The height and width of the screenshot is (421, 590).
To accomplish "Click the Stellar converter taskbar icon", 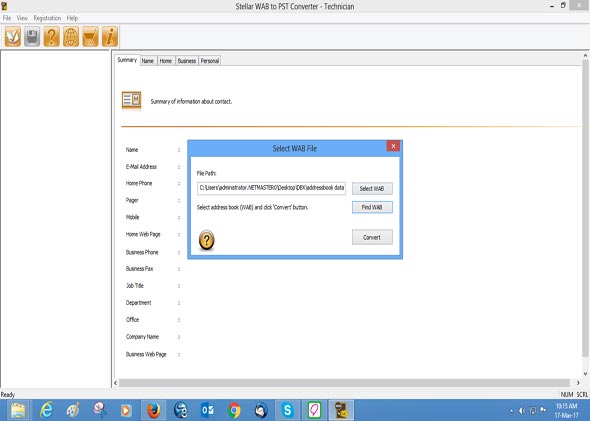I will (341, 410).
